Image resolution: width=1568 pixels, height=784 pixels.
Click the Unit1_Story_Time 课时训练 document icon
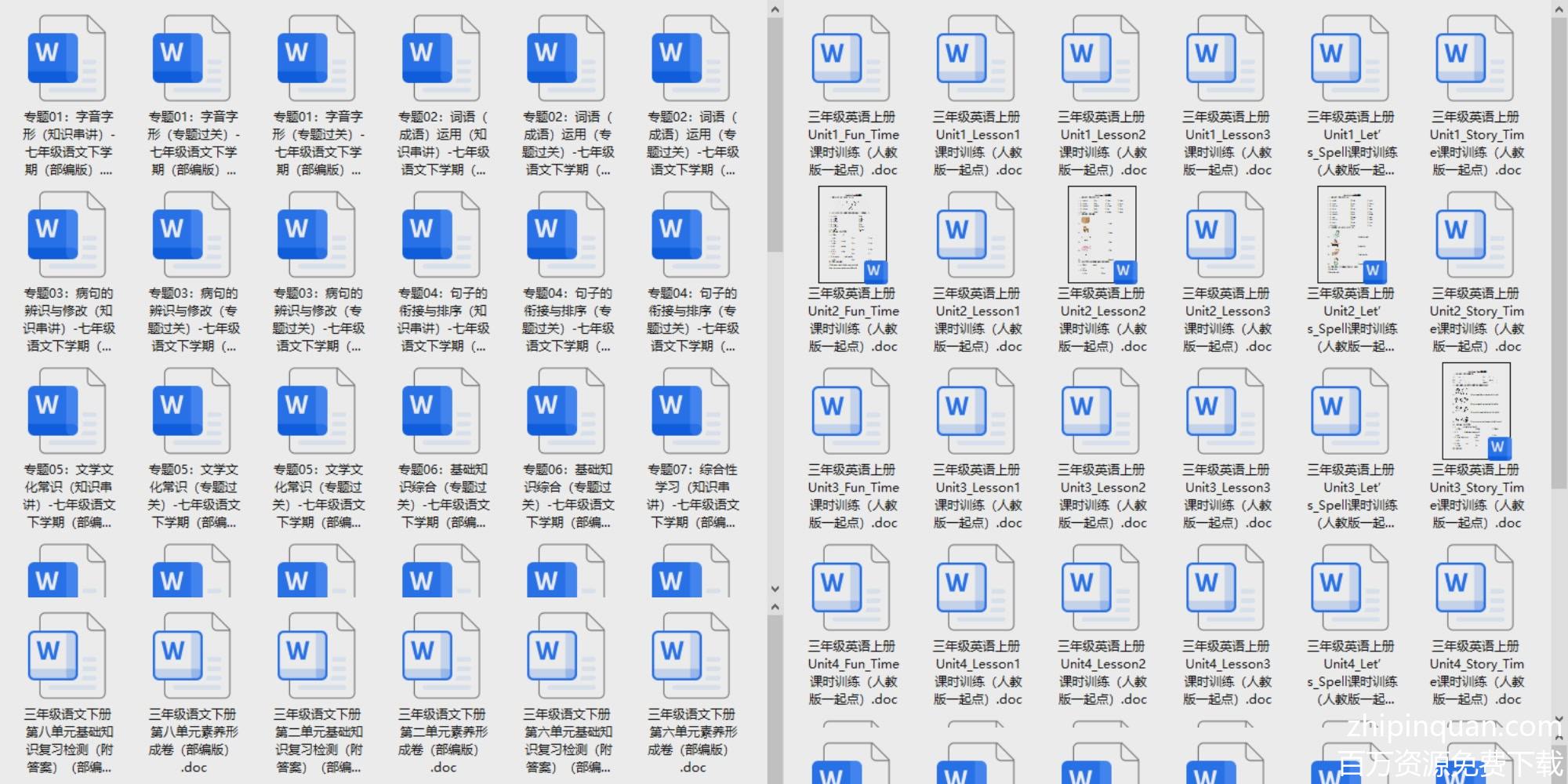(x=1474, y=59)
